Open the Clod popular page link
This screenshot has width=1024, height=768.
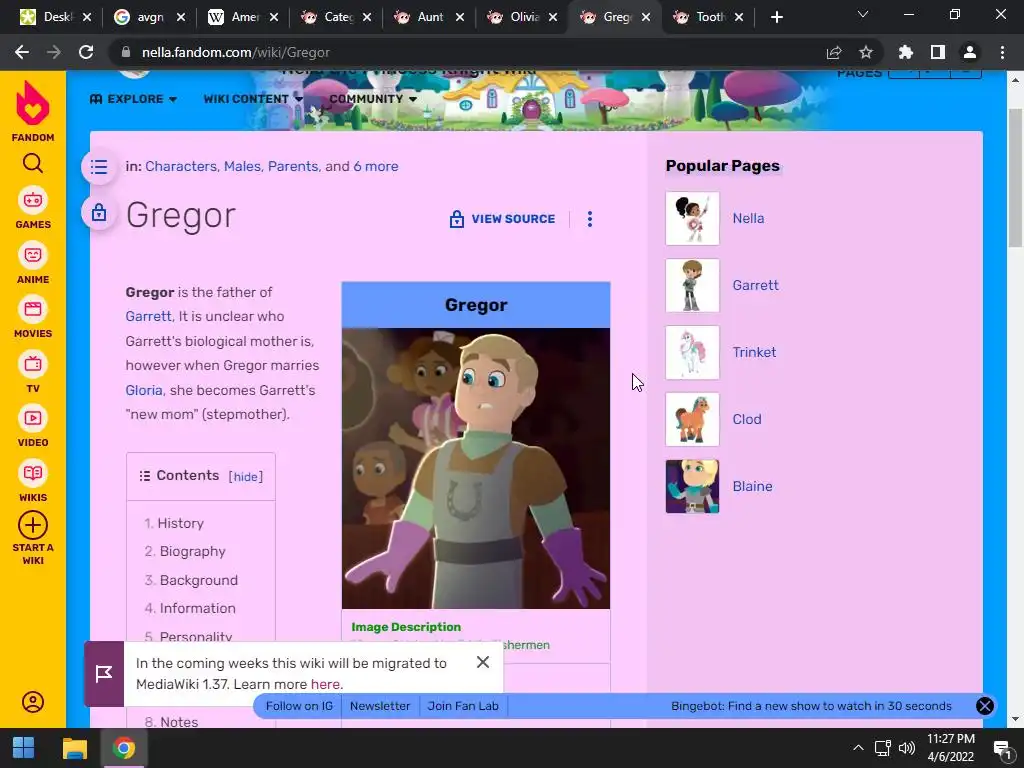tap(747, 419)
